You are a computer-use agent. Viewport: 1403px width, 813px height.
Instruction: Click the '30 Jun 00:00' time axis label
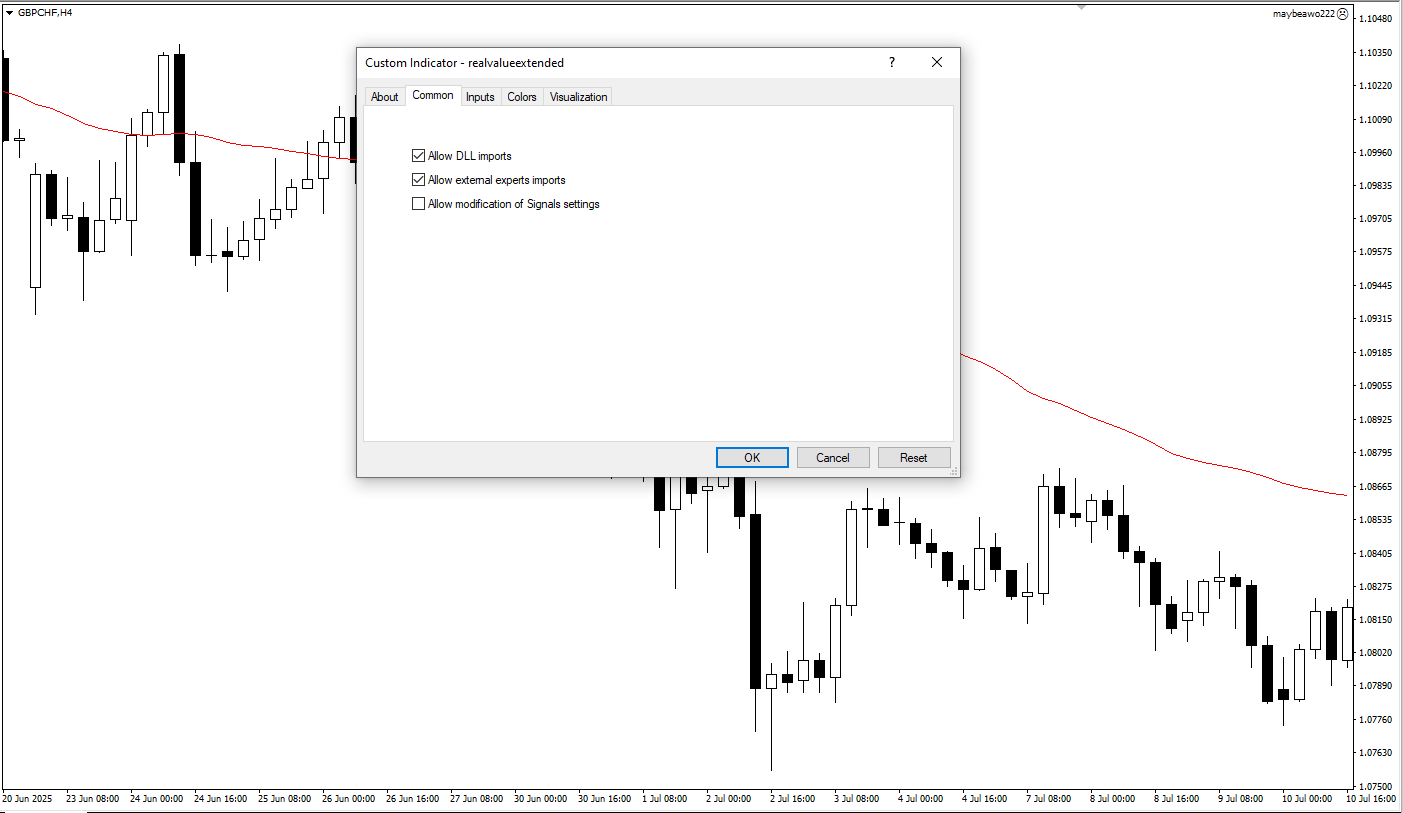(x=541, y=799)
